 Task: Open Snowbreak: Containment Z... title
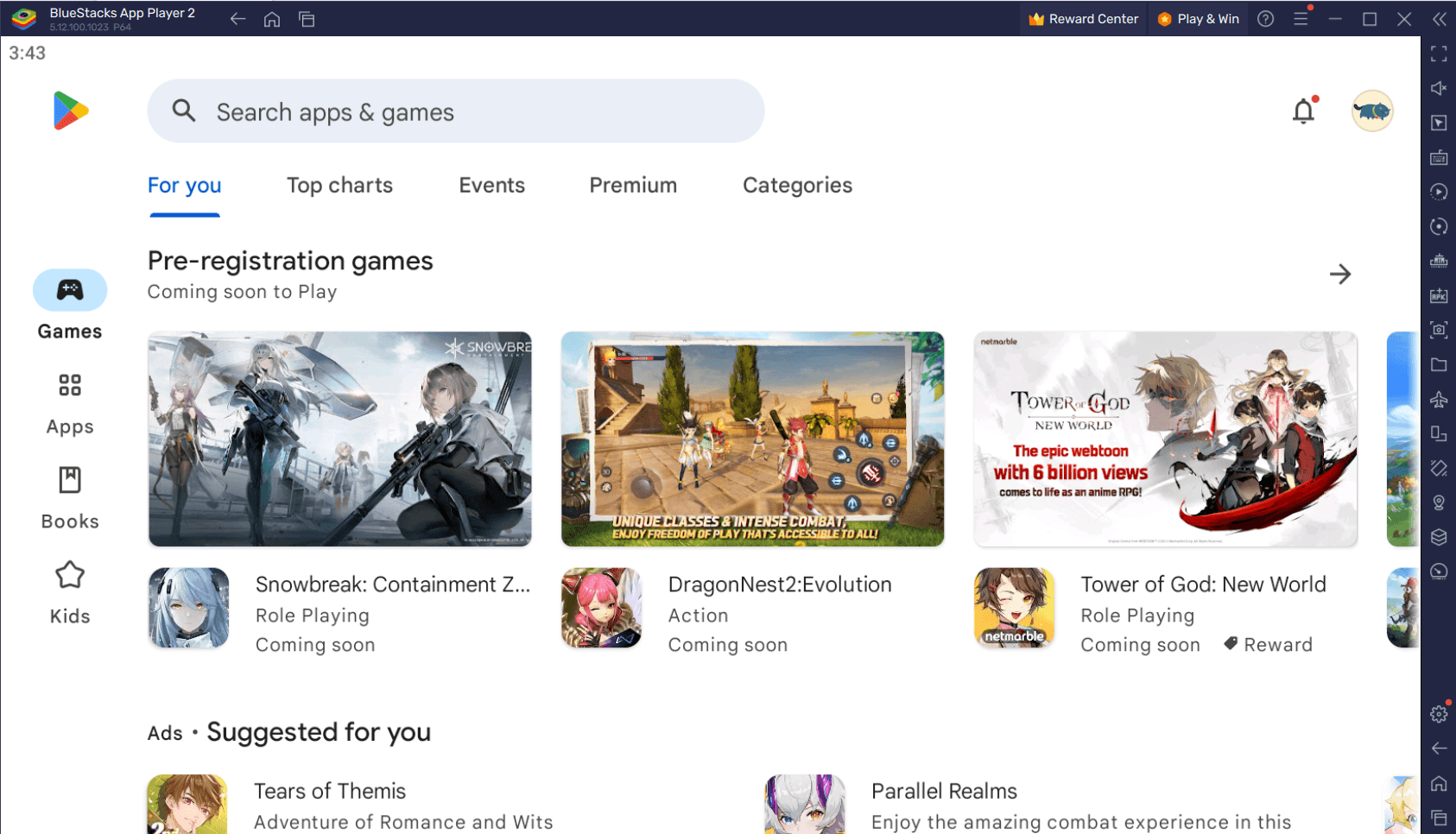click(393, 584)
